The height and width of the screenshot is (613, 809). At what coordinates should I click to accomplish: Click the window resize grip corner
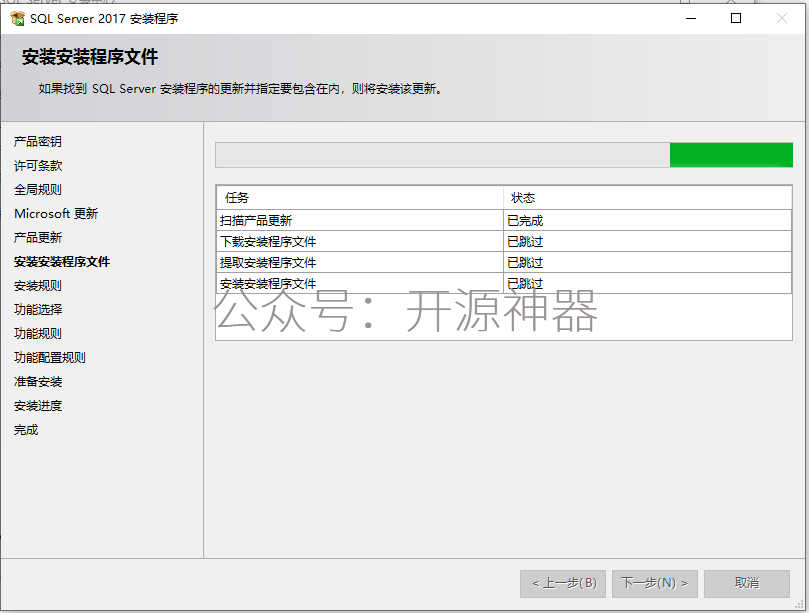pos(800,604)
